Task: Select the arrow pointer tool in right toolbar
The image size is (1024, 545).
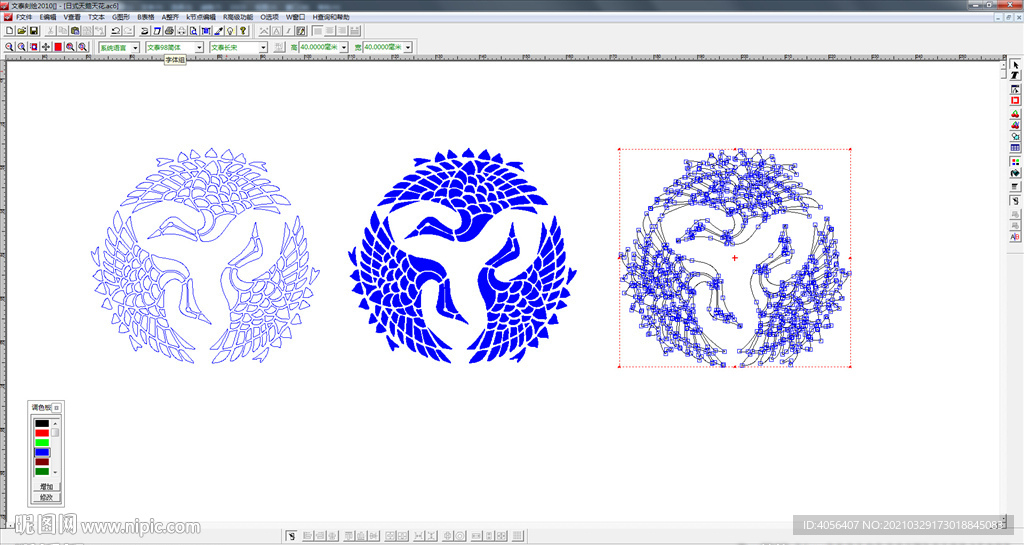Action: point(1016,64)
